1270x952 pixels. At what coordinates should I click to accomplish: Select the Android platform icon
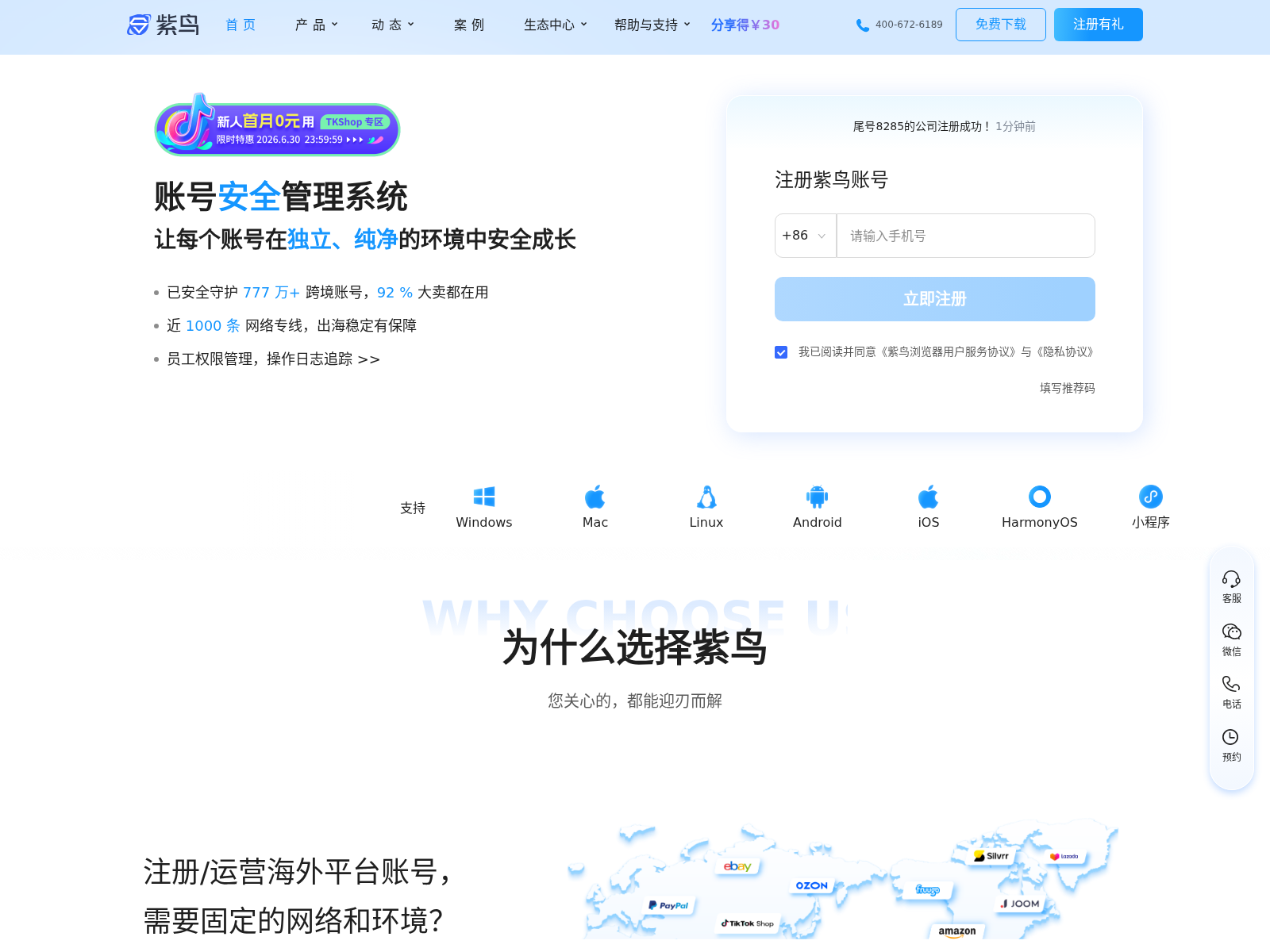pos(817,496)
